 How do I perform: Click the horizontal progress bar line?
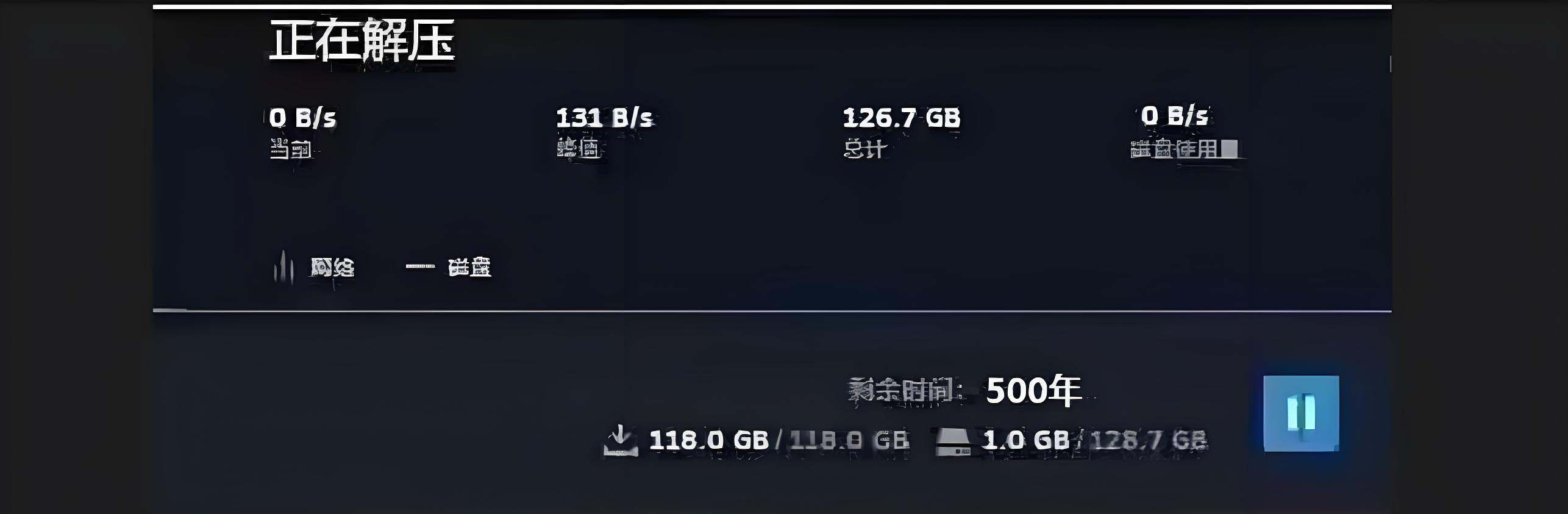tap(772, 311)
